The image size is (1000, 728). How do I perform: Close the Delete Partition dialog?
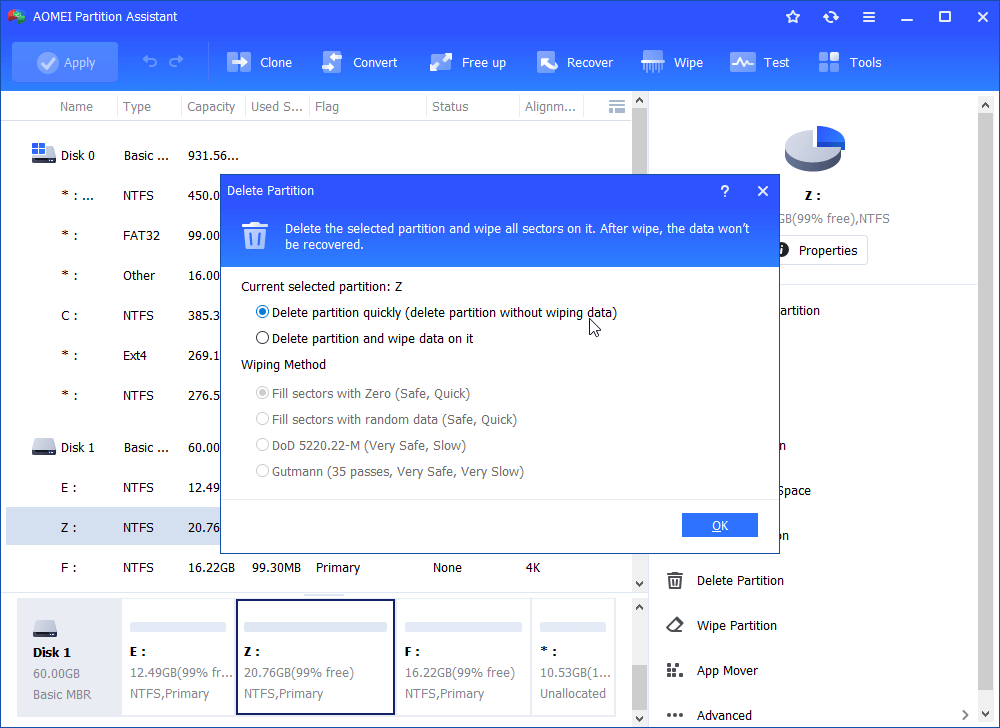pyautogui.click(x=763, y=191)
